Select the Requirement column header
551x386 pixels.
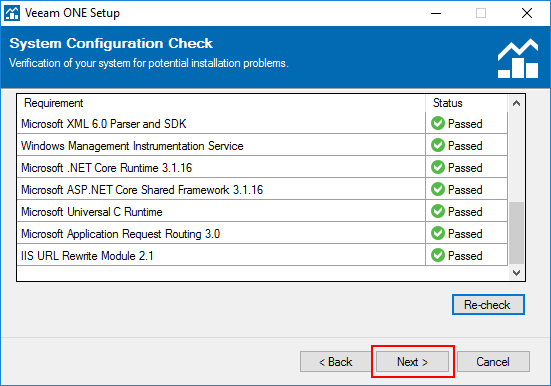221,103
